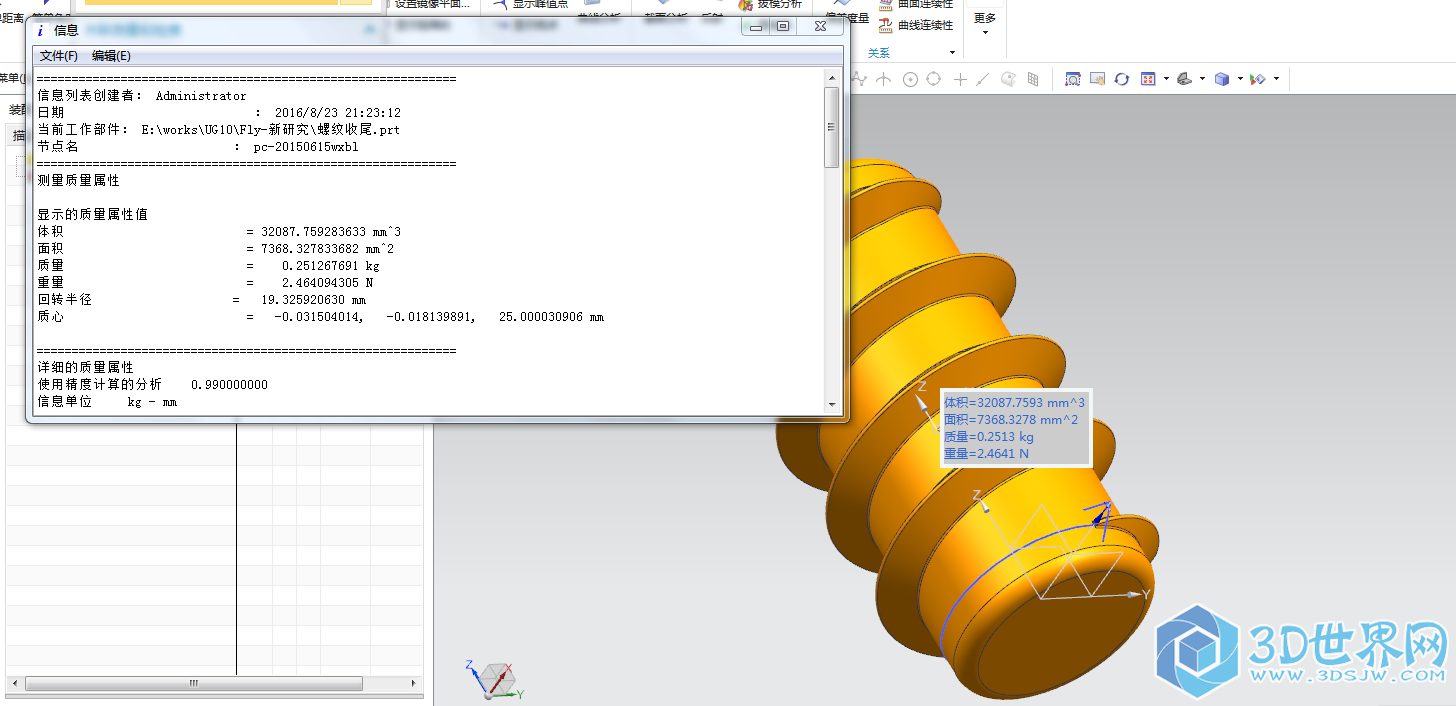Click the Zoom window view tool
The image size is (1456, 706).
click(x=1073, y=79)
